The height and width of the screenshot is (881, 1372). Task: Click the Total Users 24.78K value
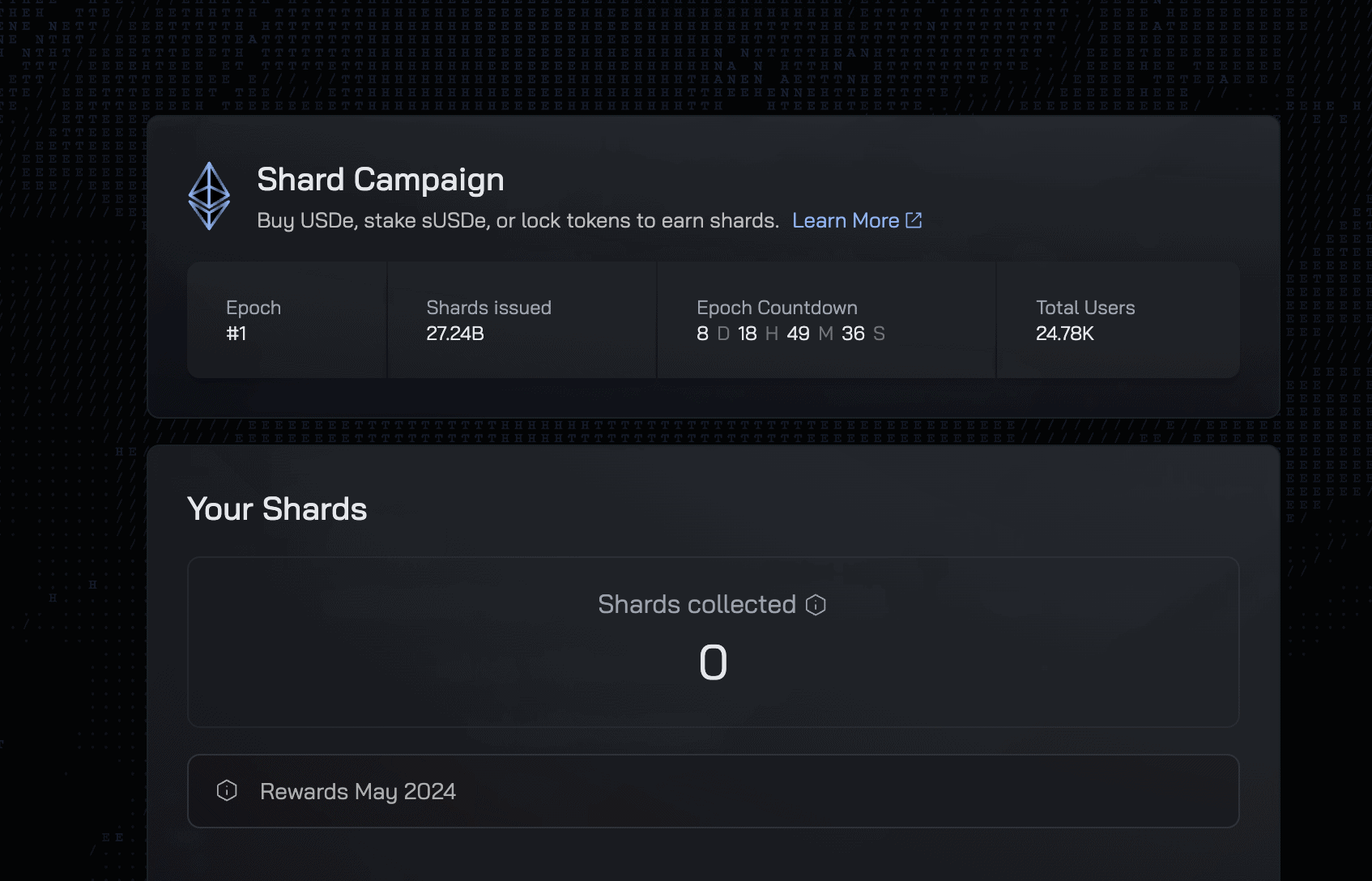coord(1065,334)
